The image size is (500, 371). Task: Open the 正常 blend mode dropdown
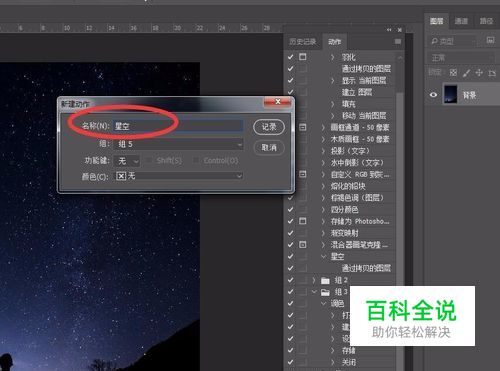tap(461, 58)
